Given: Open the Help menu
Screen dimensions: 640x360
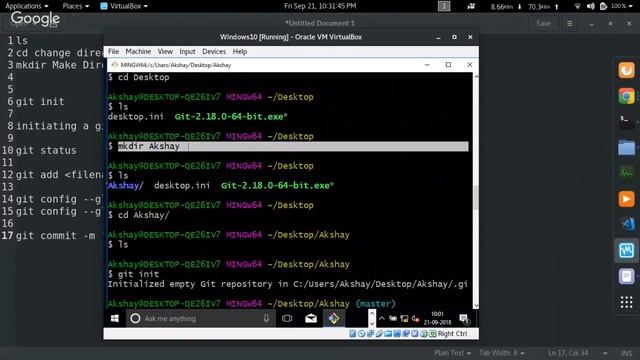Looking at the screenshot, I should pos(240,51).
